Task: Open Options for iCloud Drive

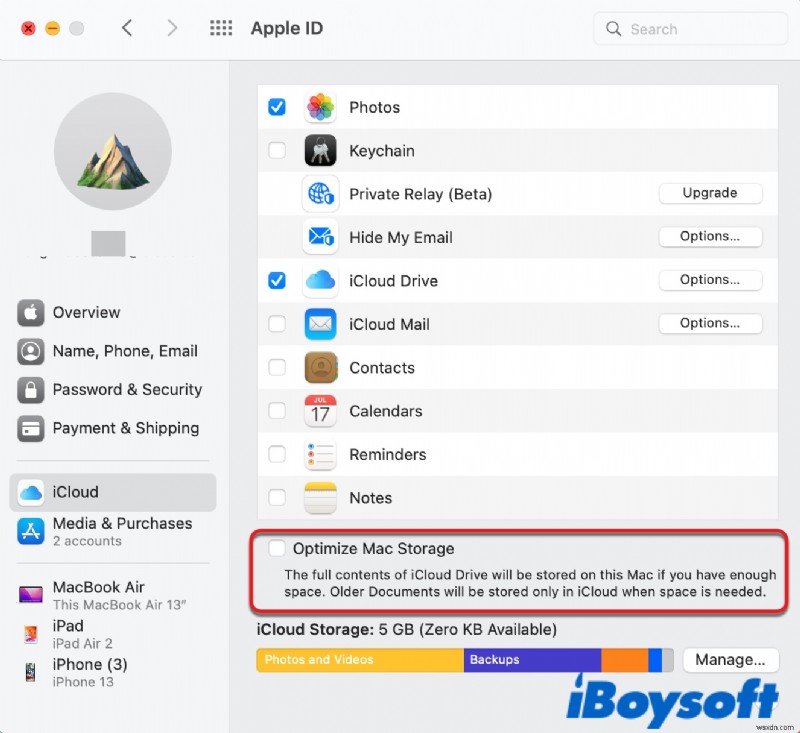Action: click(710, 280)
